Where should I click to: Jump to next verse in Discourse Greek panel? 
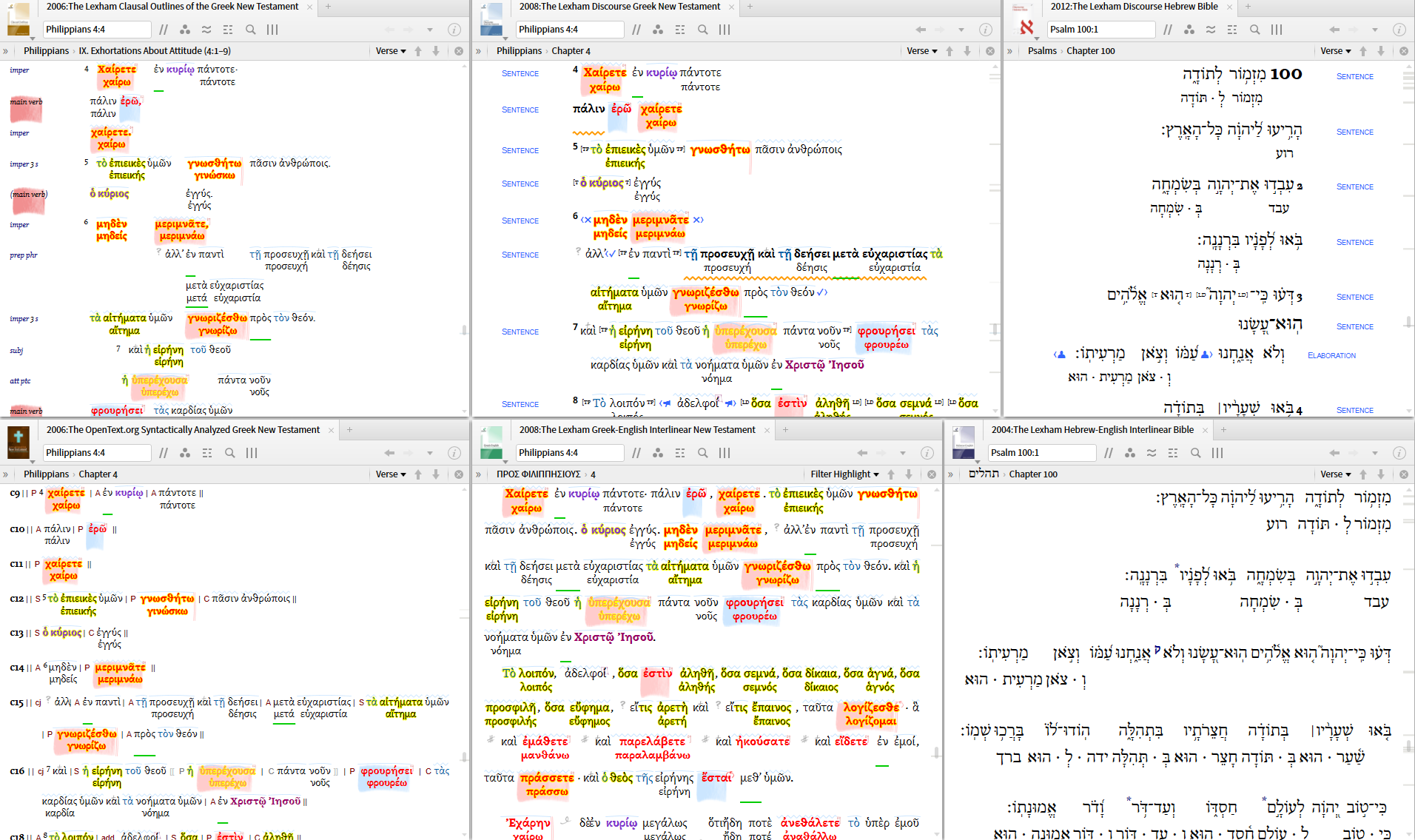(967, 51)
